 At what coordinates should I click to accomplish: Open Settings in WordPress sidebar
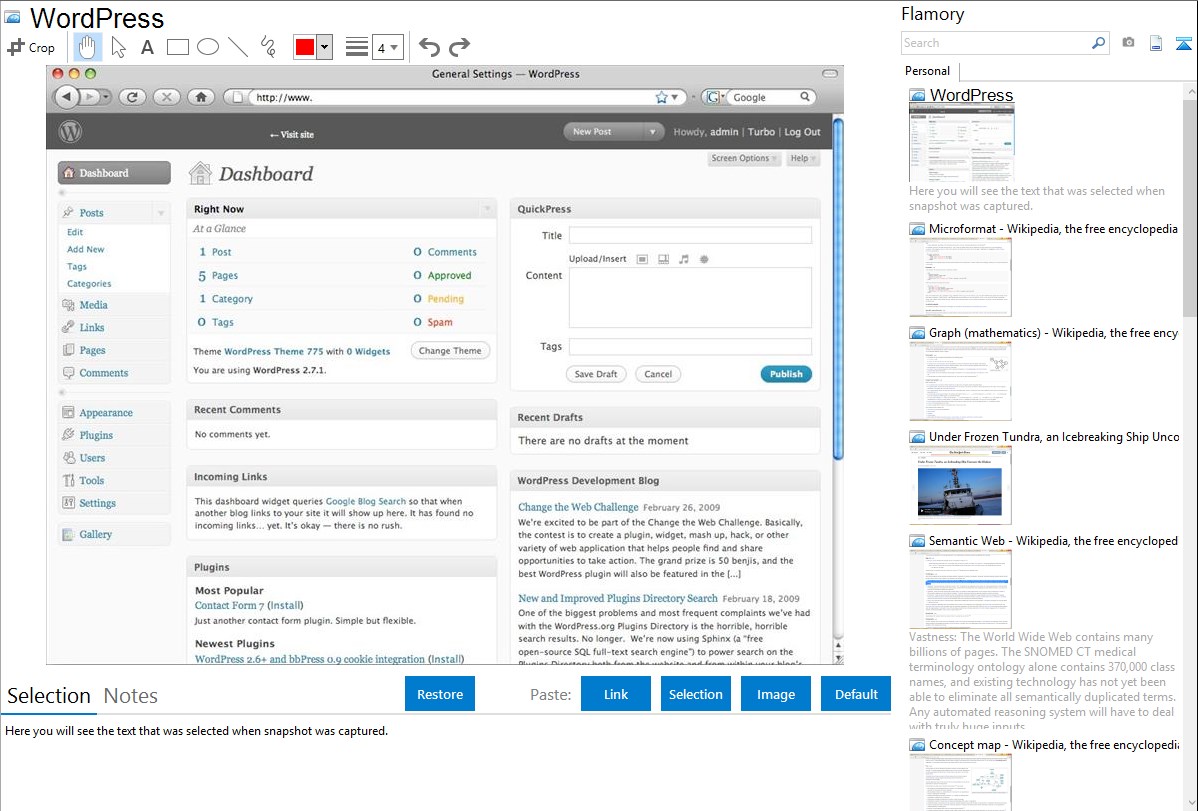pos(97,503)
